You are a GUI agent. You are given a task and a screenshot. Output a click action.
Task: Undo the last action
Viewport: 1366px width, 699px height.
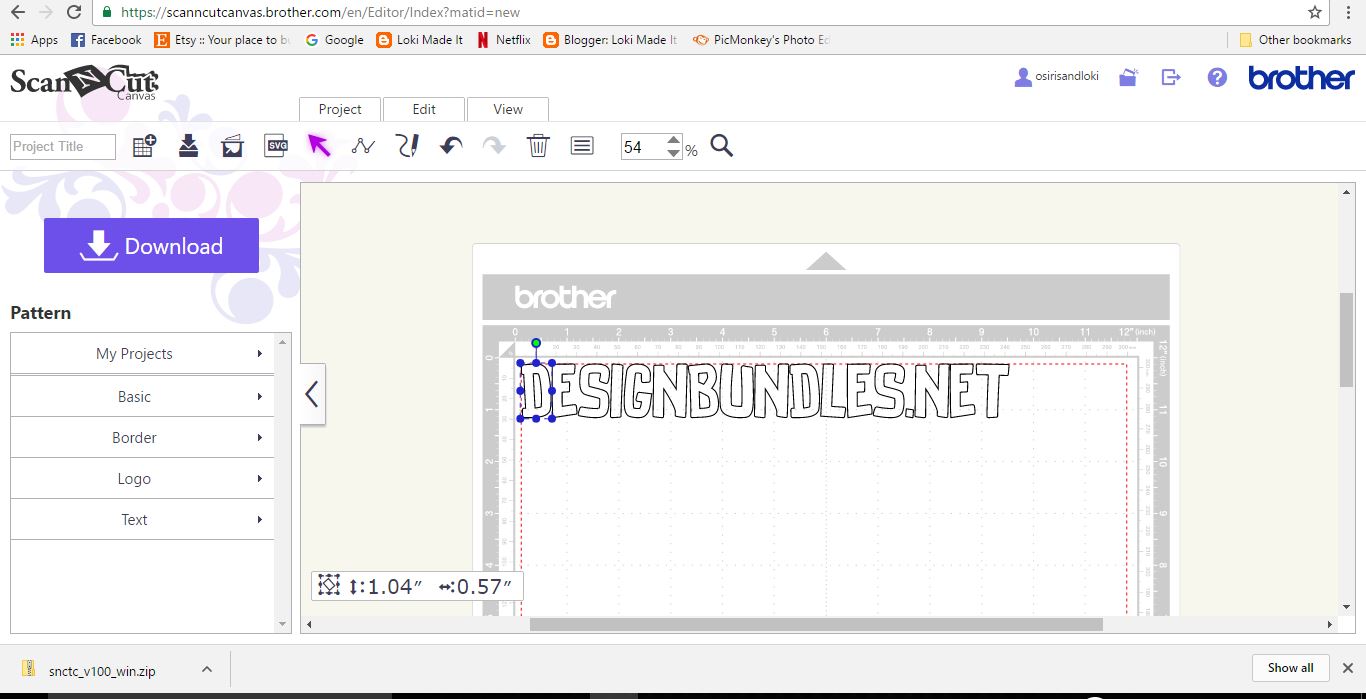click(451, 146)
